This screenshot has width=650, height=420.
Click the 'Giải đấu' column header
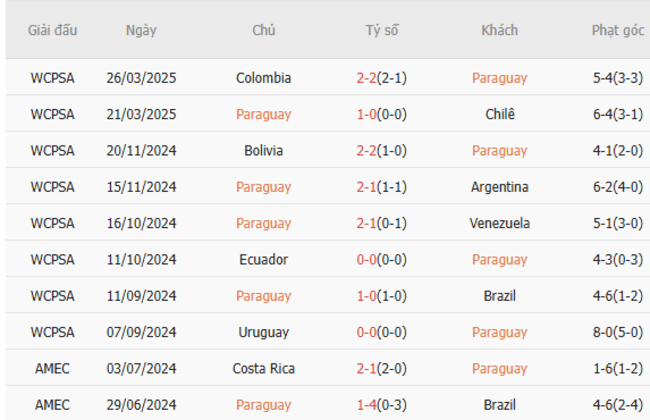click(x=52, y=30)
